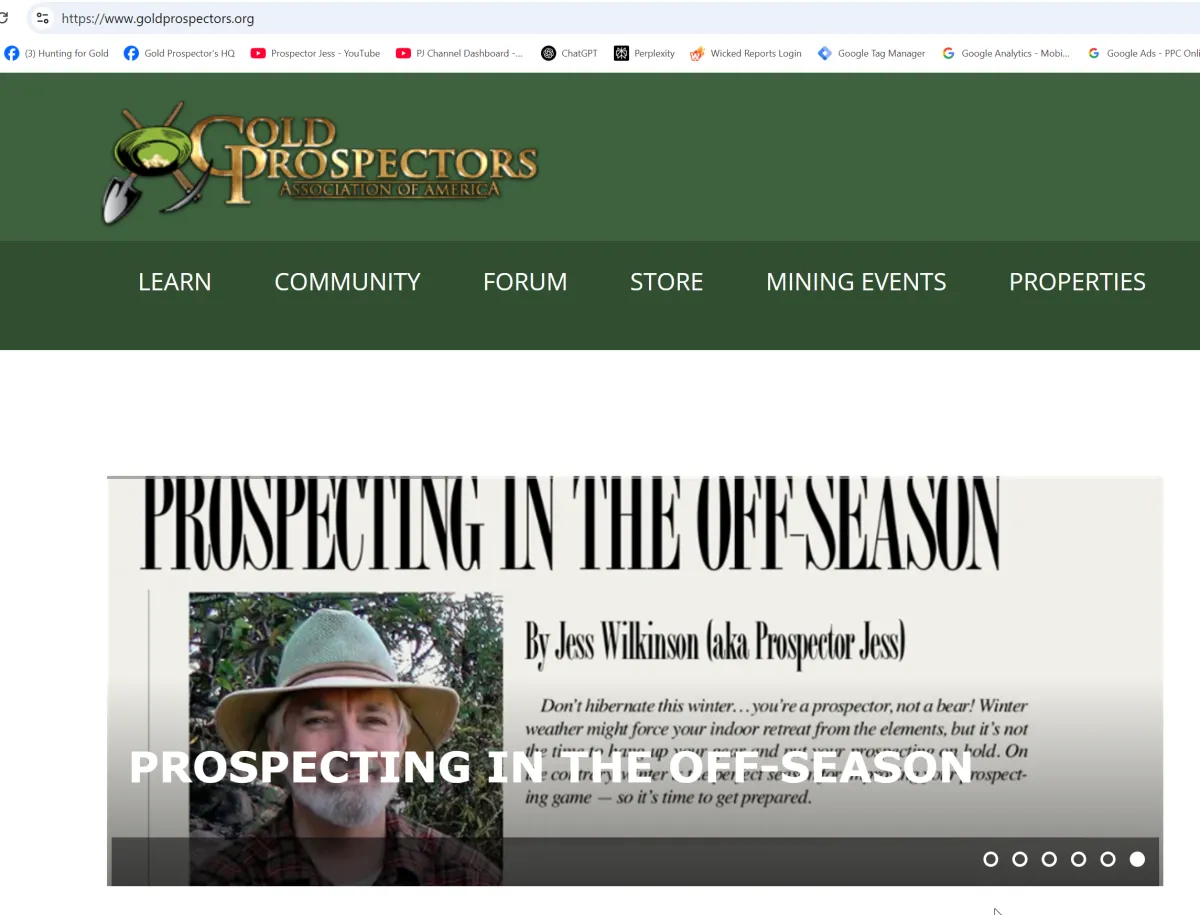The width and height of the screenshot is (1200, 915).
Task: Open the Perplexity bookmark
Action: (645, 53)
